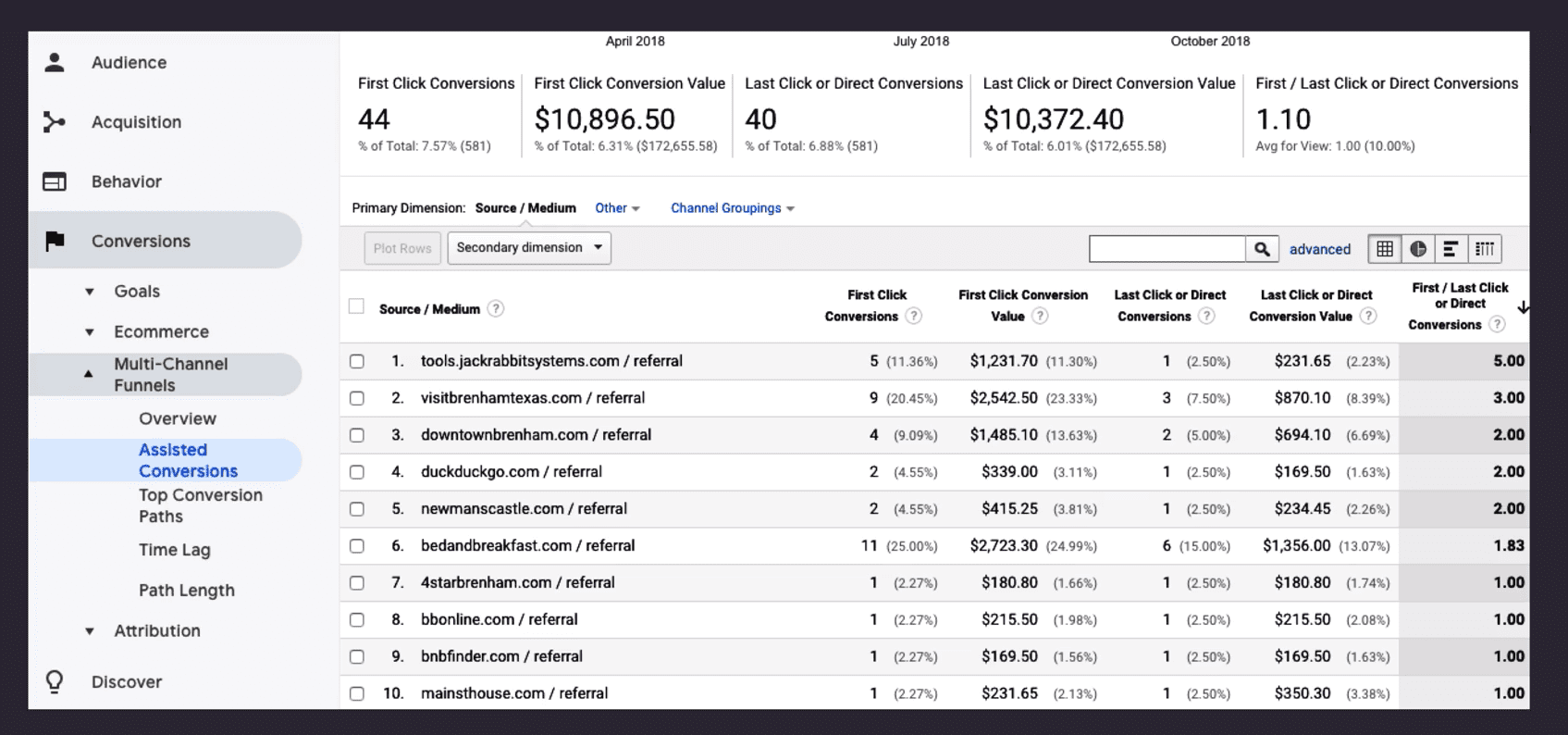Open the Acquisition menu
Screen dimensions: 1568x735
pyautogui.click(x=136, y=122)
